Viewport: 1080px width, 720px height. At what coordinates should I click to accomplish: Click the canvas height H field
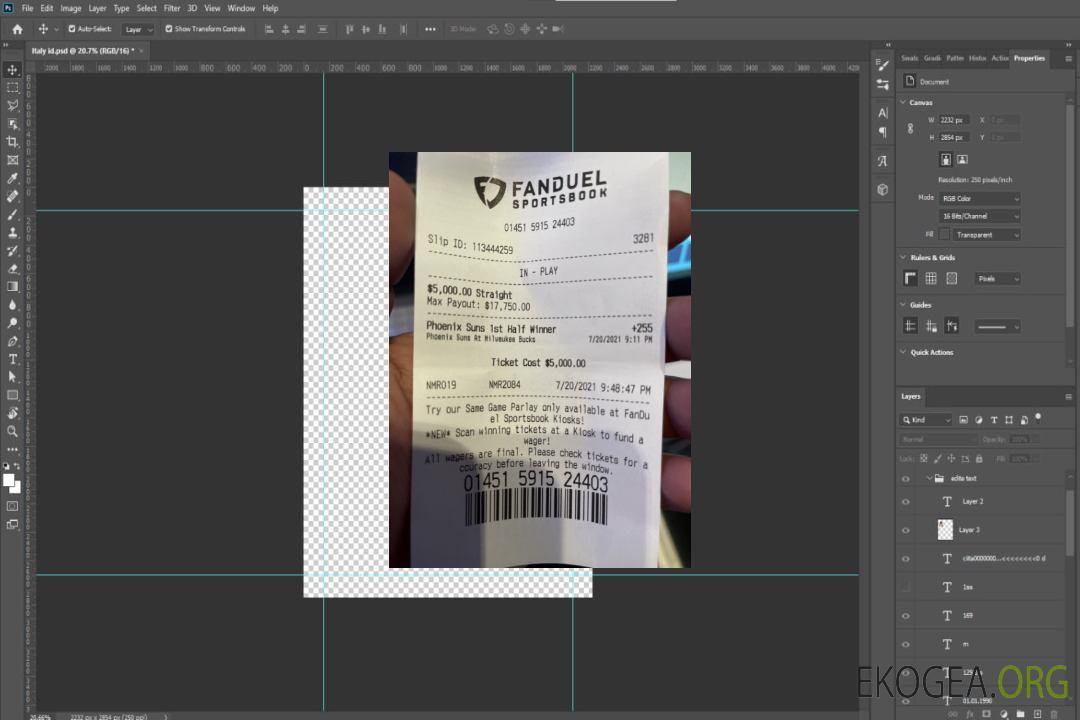pos(955,138)
